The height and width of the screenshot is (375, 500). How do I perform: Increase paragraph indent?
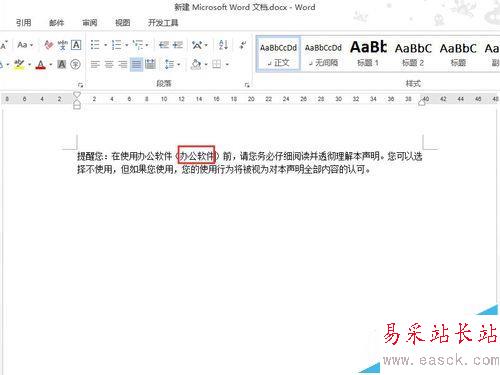tap(178, 45)
